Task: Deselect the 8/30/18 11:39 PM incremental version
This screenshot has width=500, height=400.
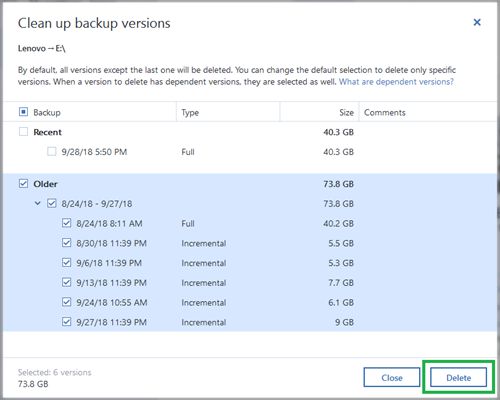Action: pos(67,243)
